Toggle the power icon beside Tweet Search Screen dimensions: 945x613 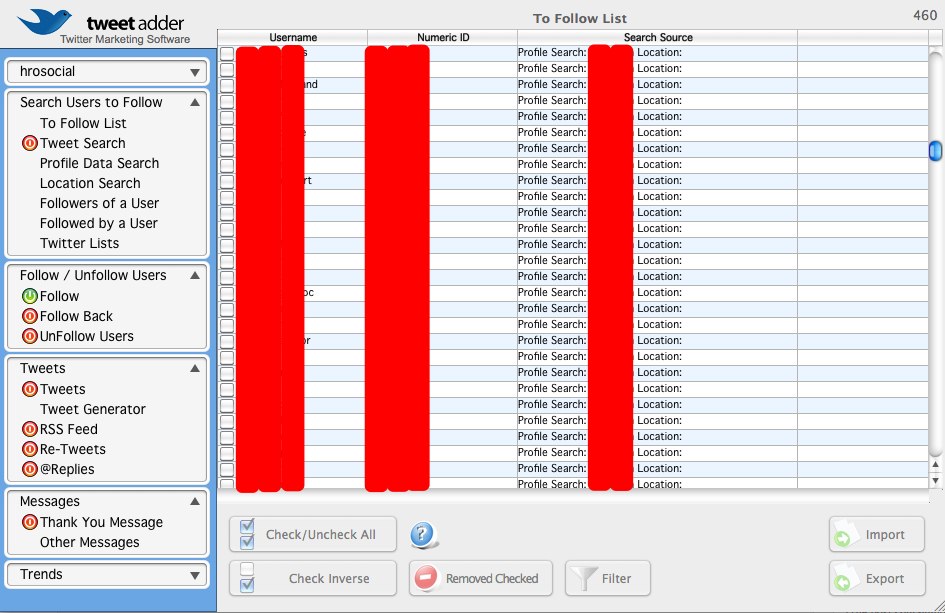(x=30, y=143)
